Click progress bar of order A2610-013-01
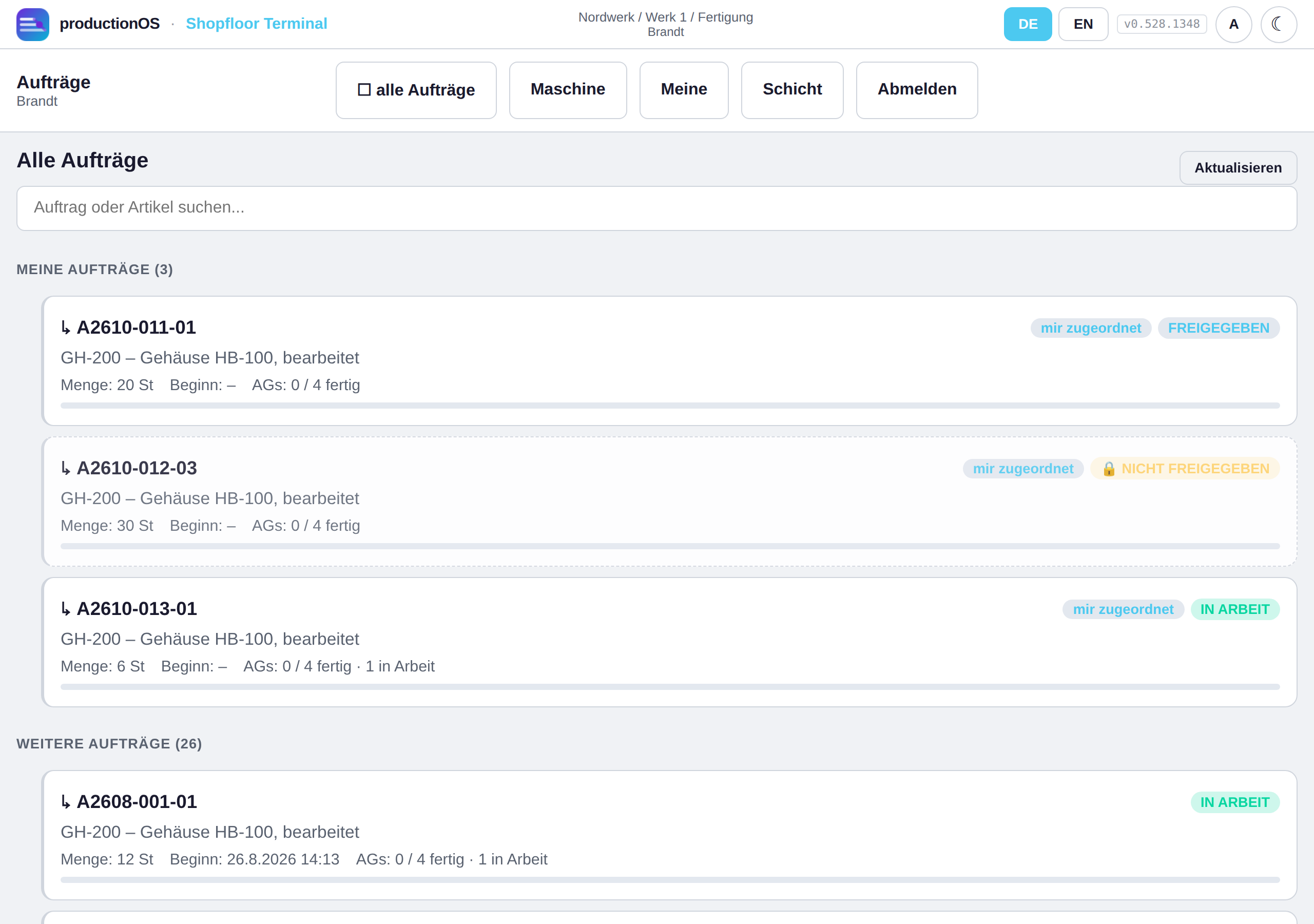Screen dimensions: 1314x924 coord(670,686)
